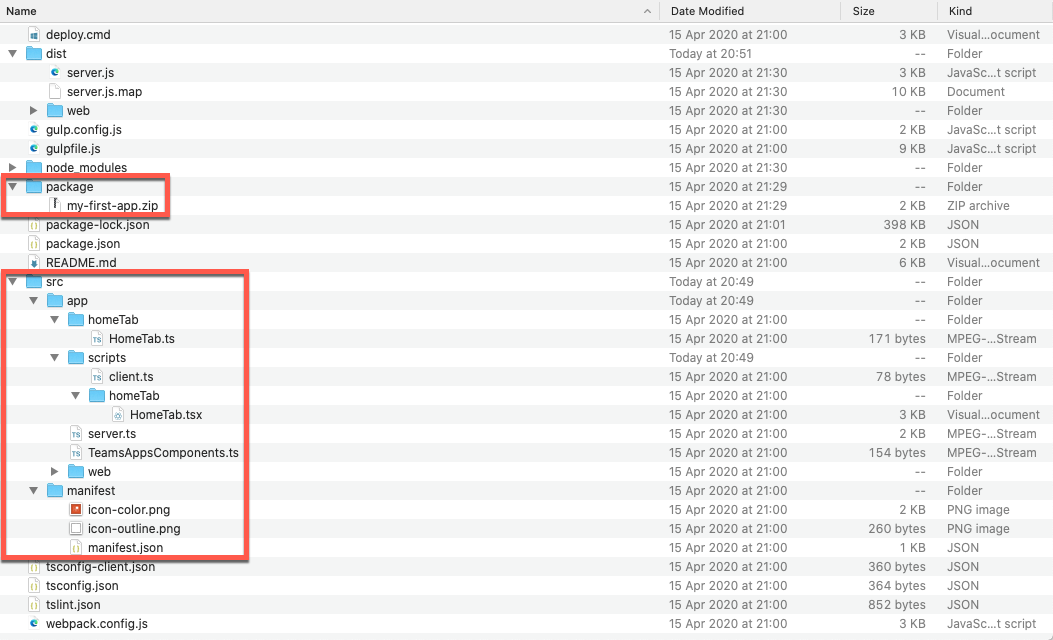Viewport: 1053px width, 640px height.
Task: Click the icon-color.png file icon
Action: coord(76,510)
